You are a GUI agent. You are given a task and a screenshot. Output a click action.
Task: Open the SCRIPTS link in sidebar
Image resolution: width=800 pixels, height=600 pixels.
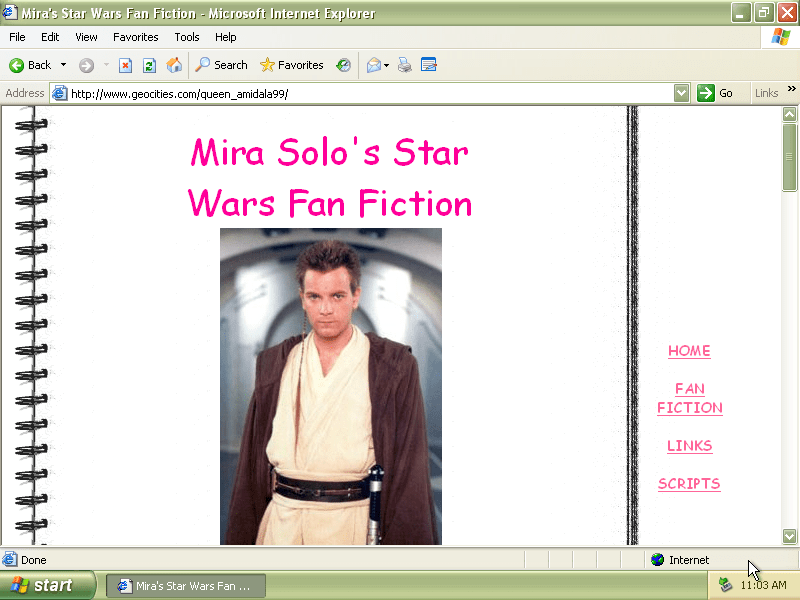689,484
